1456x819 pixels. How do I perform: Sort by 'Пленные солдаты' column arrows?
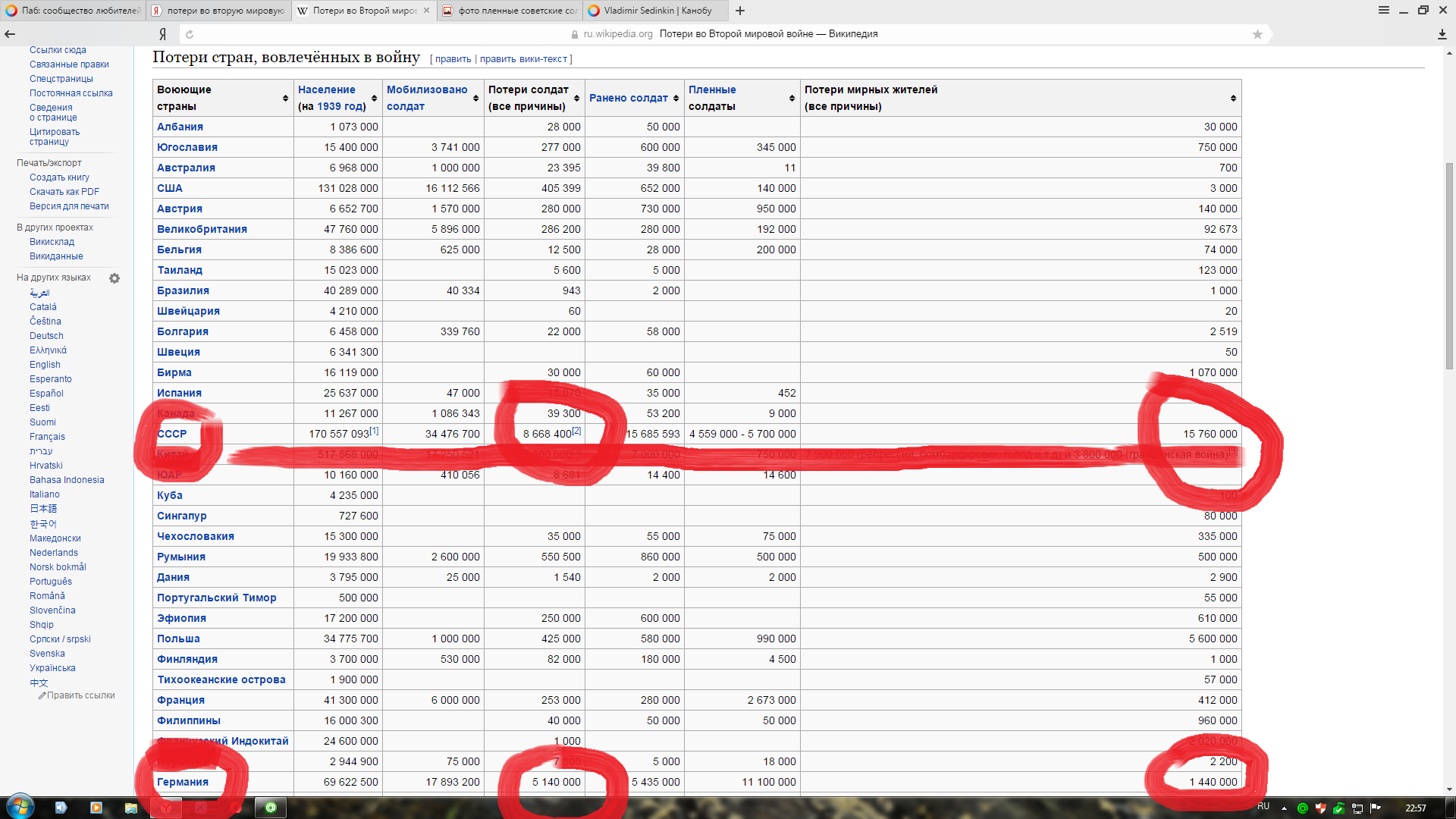pyautogui.click(x=792, y=99)
